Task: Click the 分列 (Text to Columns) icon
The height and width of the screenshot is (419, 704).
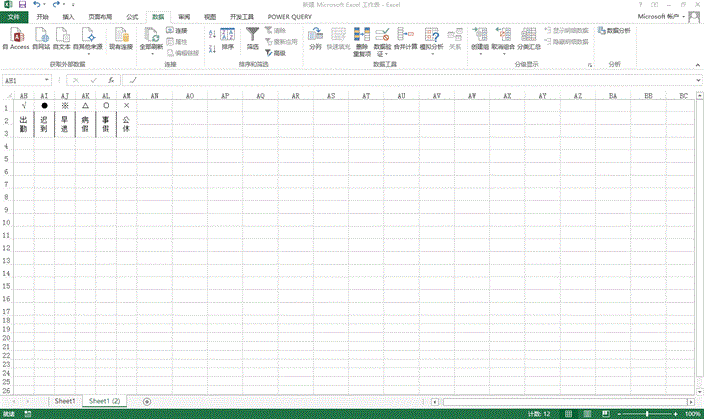Action: 316,36
